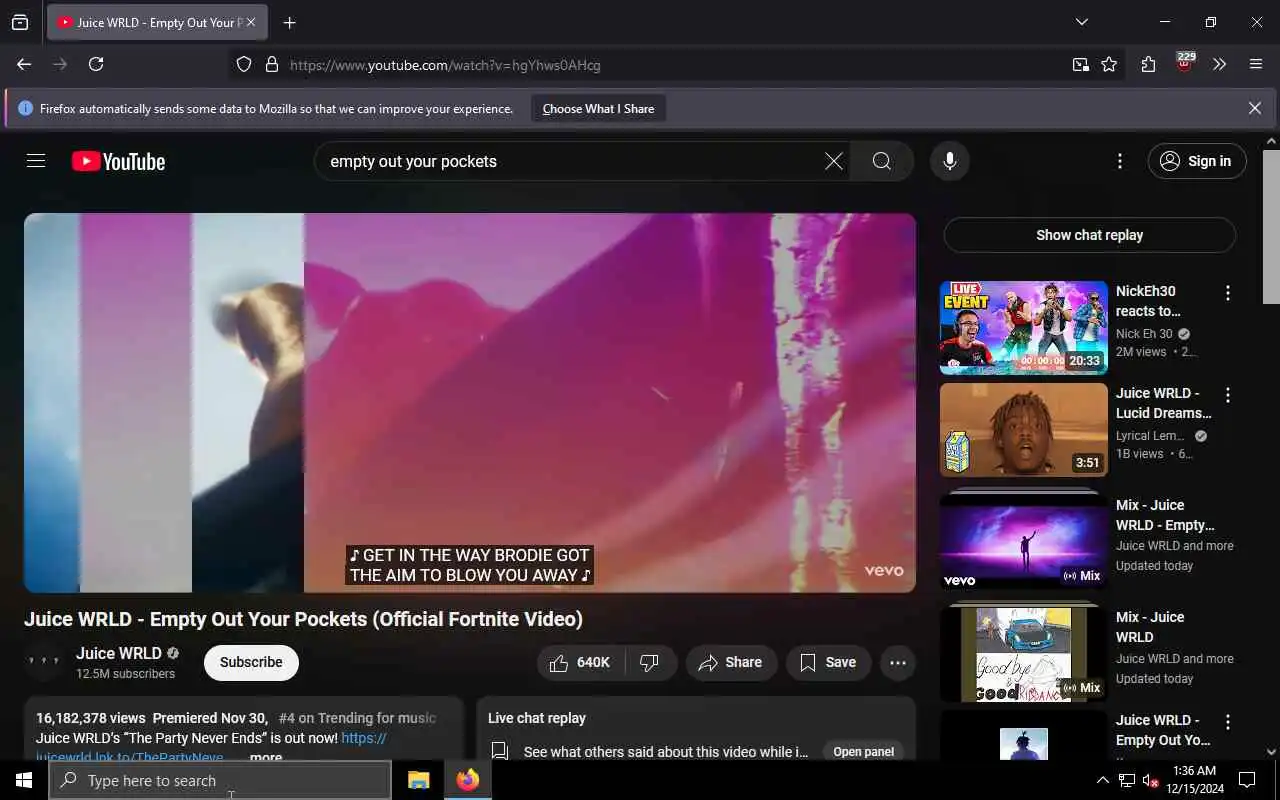Subscribe to Juice WRLD channel
The width and height of the screenshot is (1280, 800).
pyautogui.click(x=251, y=662)
